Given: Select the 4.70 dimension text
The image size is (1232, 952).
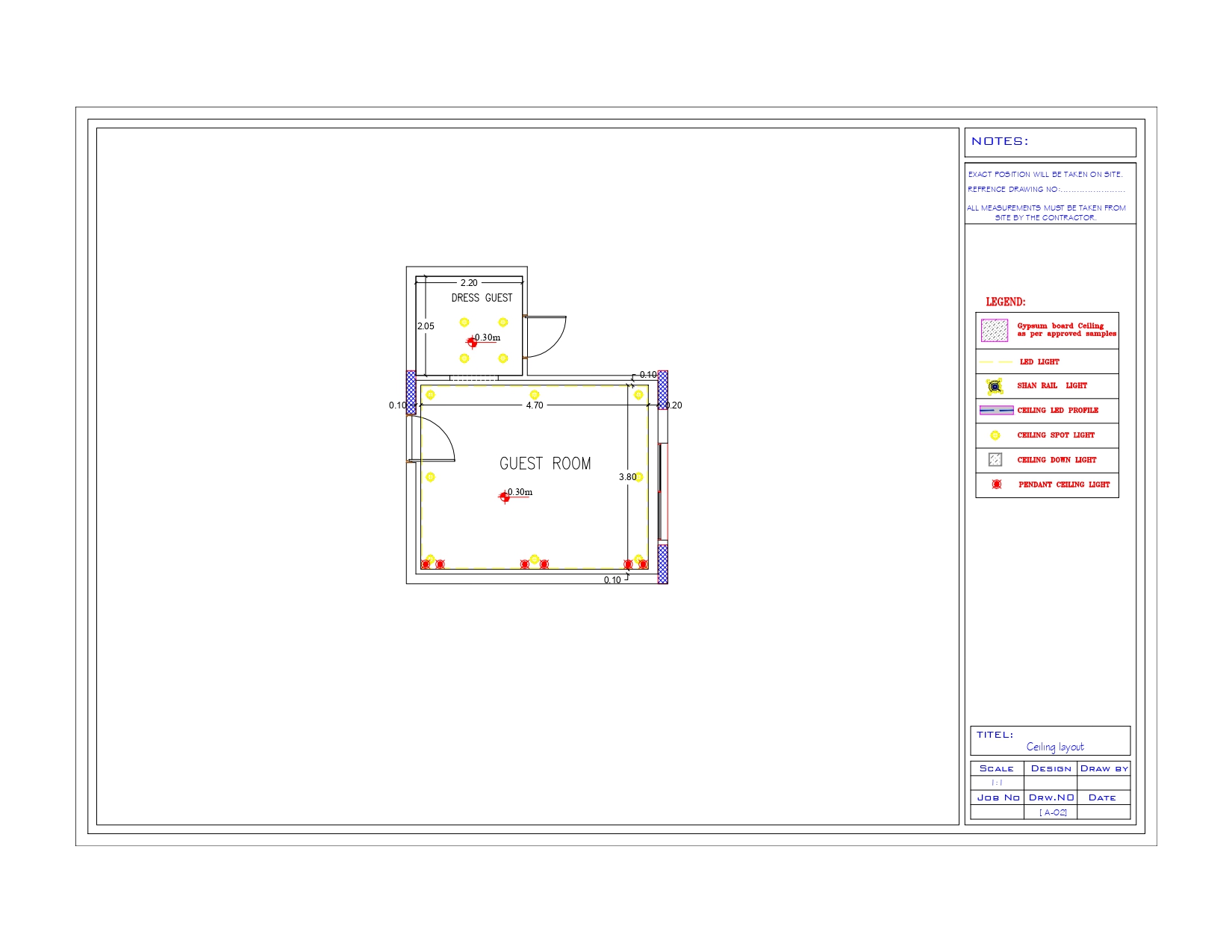Looking at the screenshot, I should click(535, 405).
